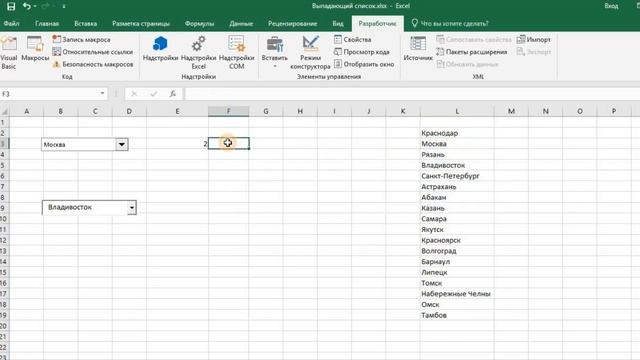The height and width of the screenshot is (360, 640).
Task: Select column B header
Action: pos(60,111)
